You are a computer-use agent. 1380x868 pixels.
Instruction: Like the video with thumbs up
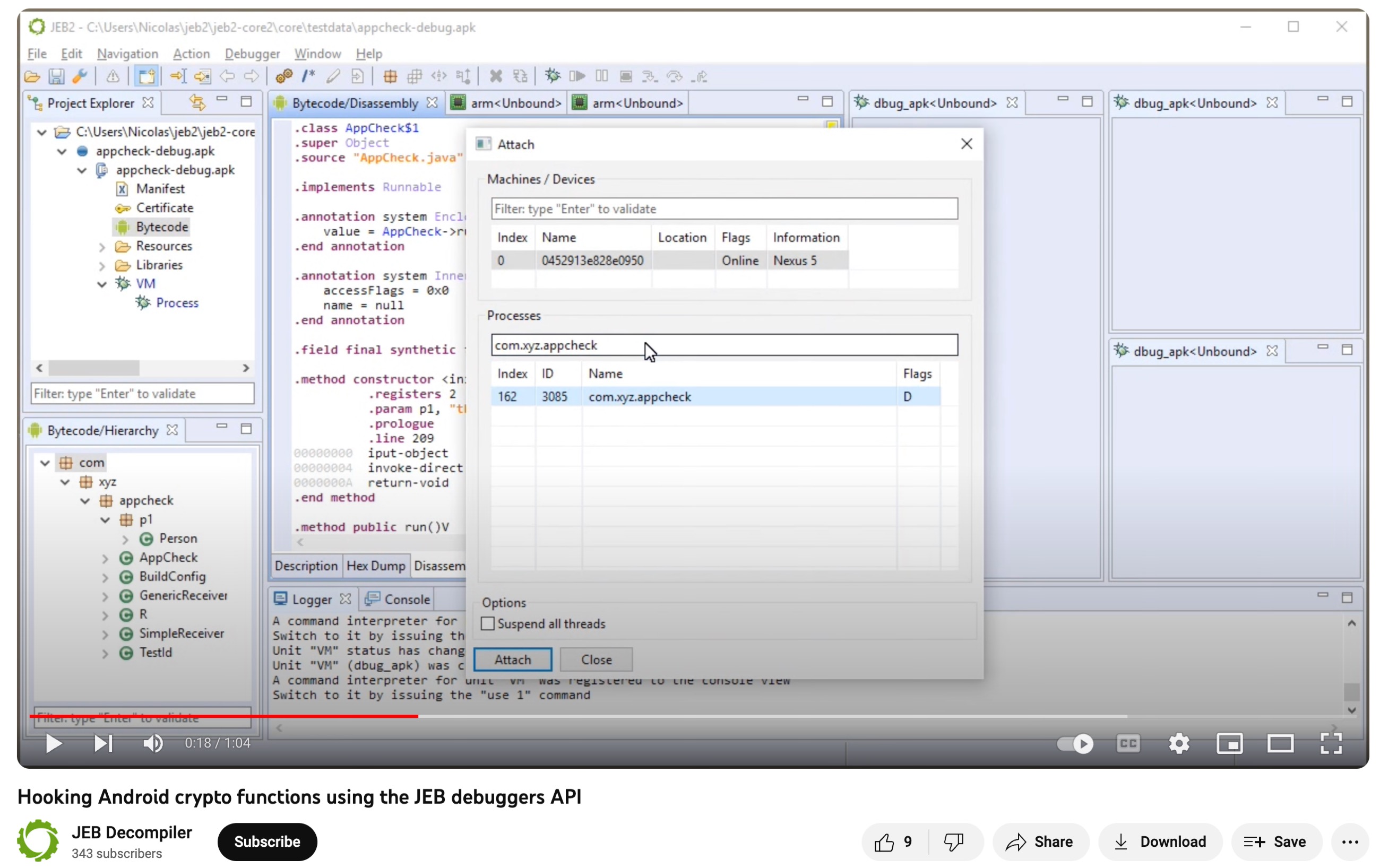point(894,841)
